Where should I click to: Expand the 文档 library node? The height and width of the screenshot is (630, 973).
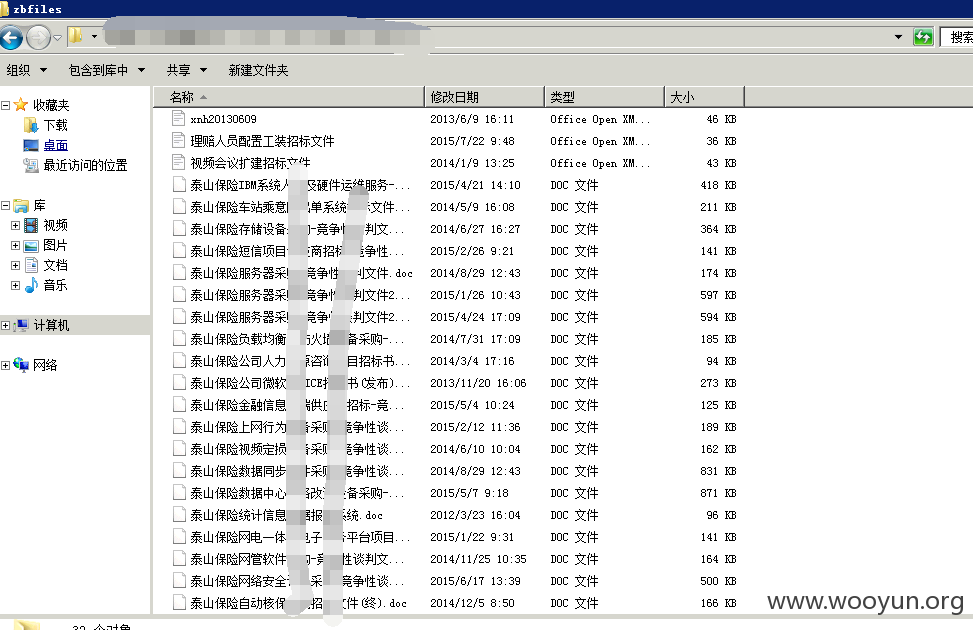click(x=16, y=265)
